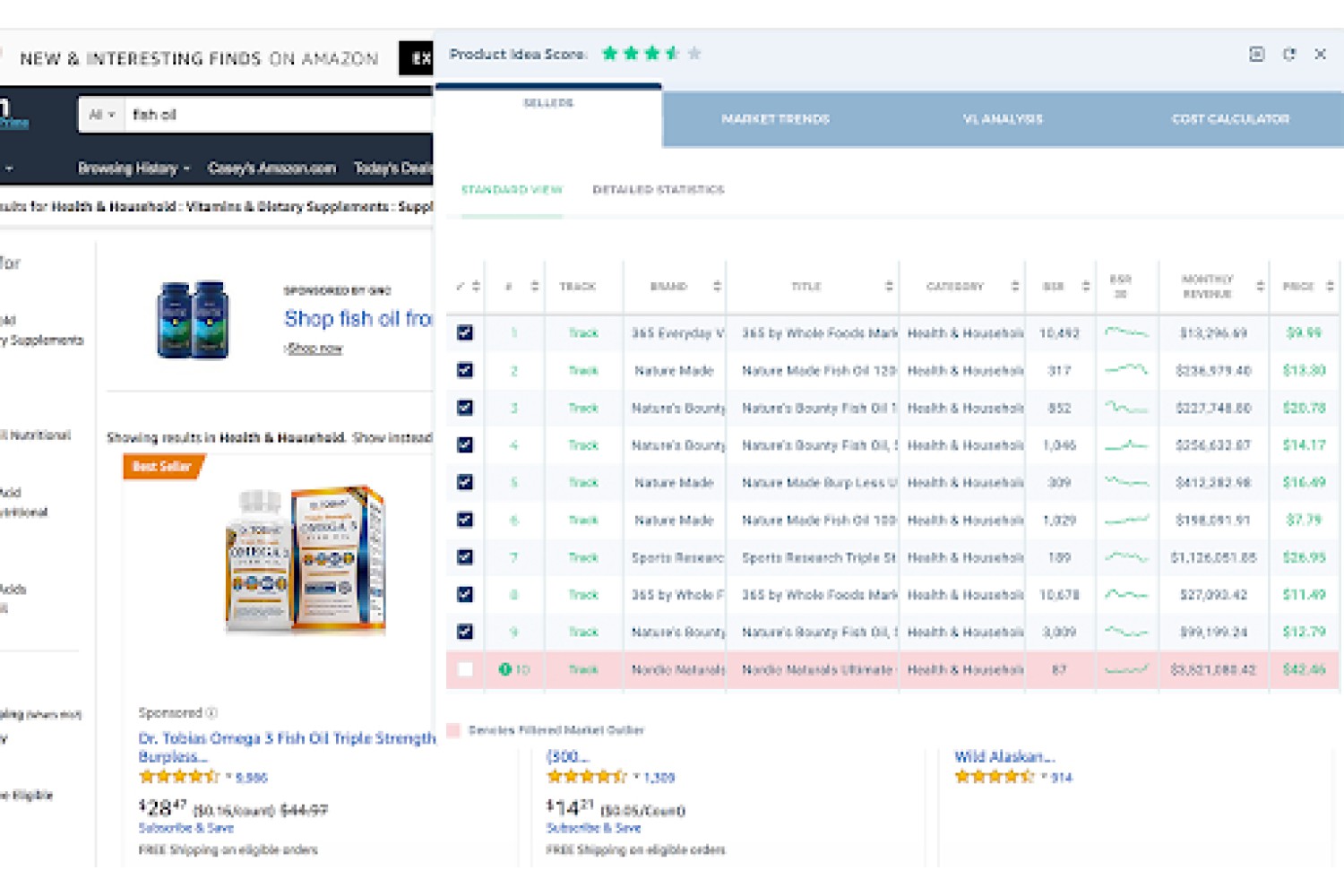Uncheck the checkbox for row 7 Sports Research

465,557
